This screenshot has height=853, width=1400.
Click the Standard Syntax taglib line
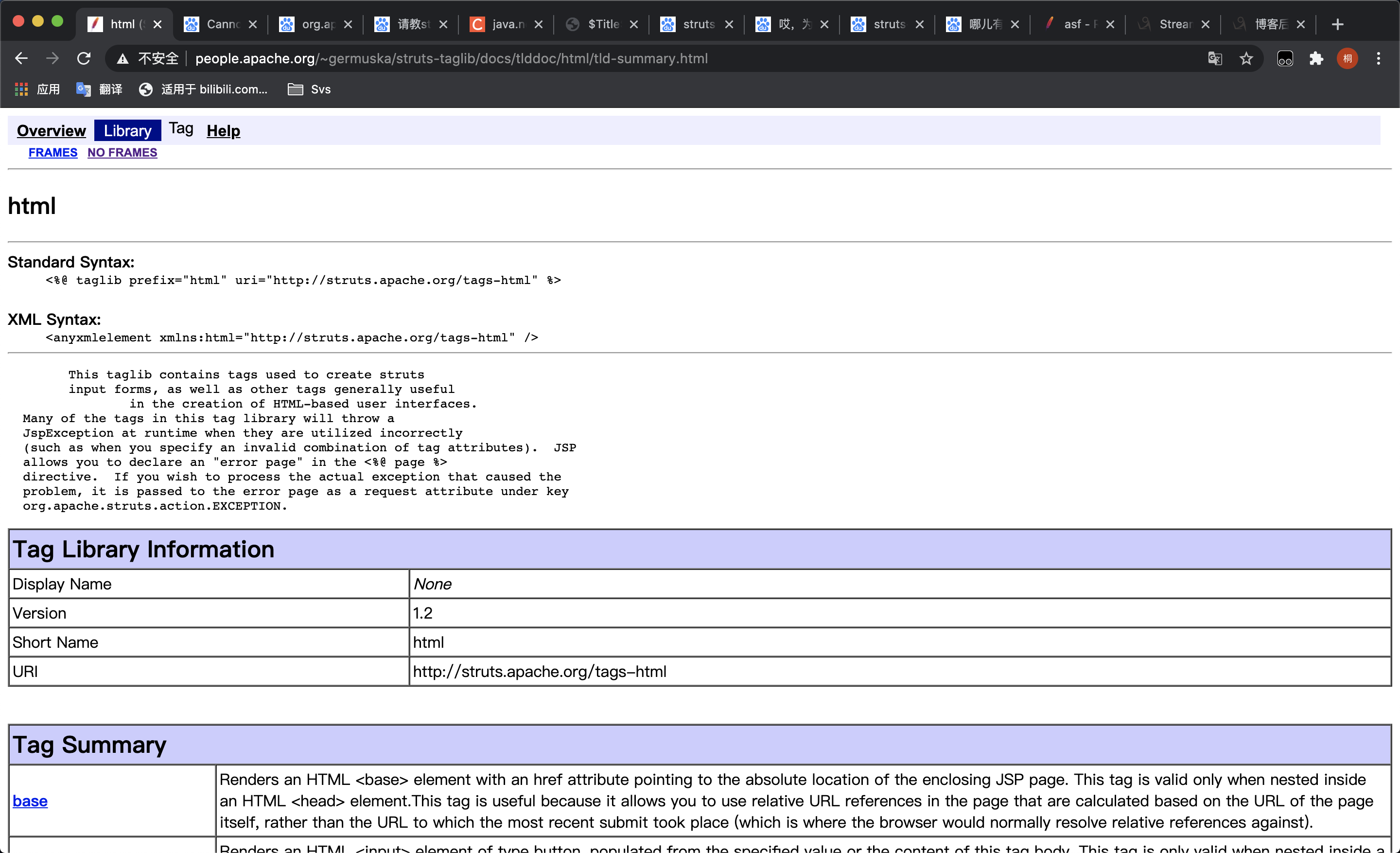click(x=303, y=280)
